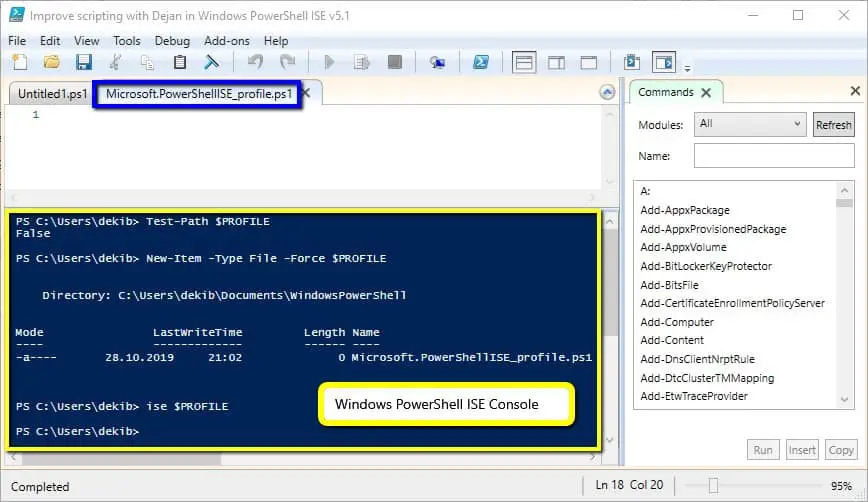Click into the Name search field
The width and height of the screenshot is (868, 502).
coord(774,156)
